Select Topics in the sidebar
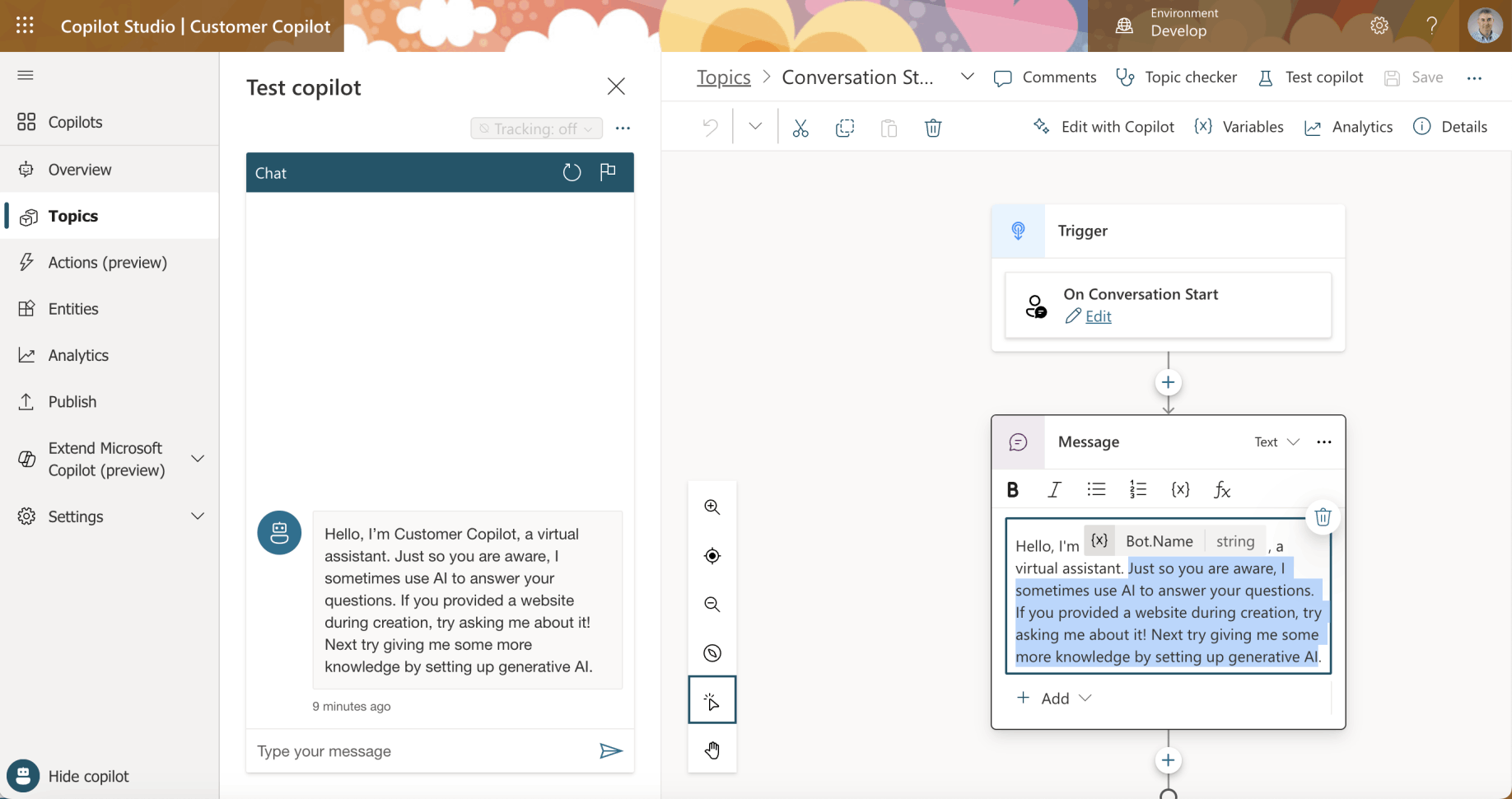The width and height of the screenshot is (1512, 799). tap(110, 216)
